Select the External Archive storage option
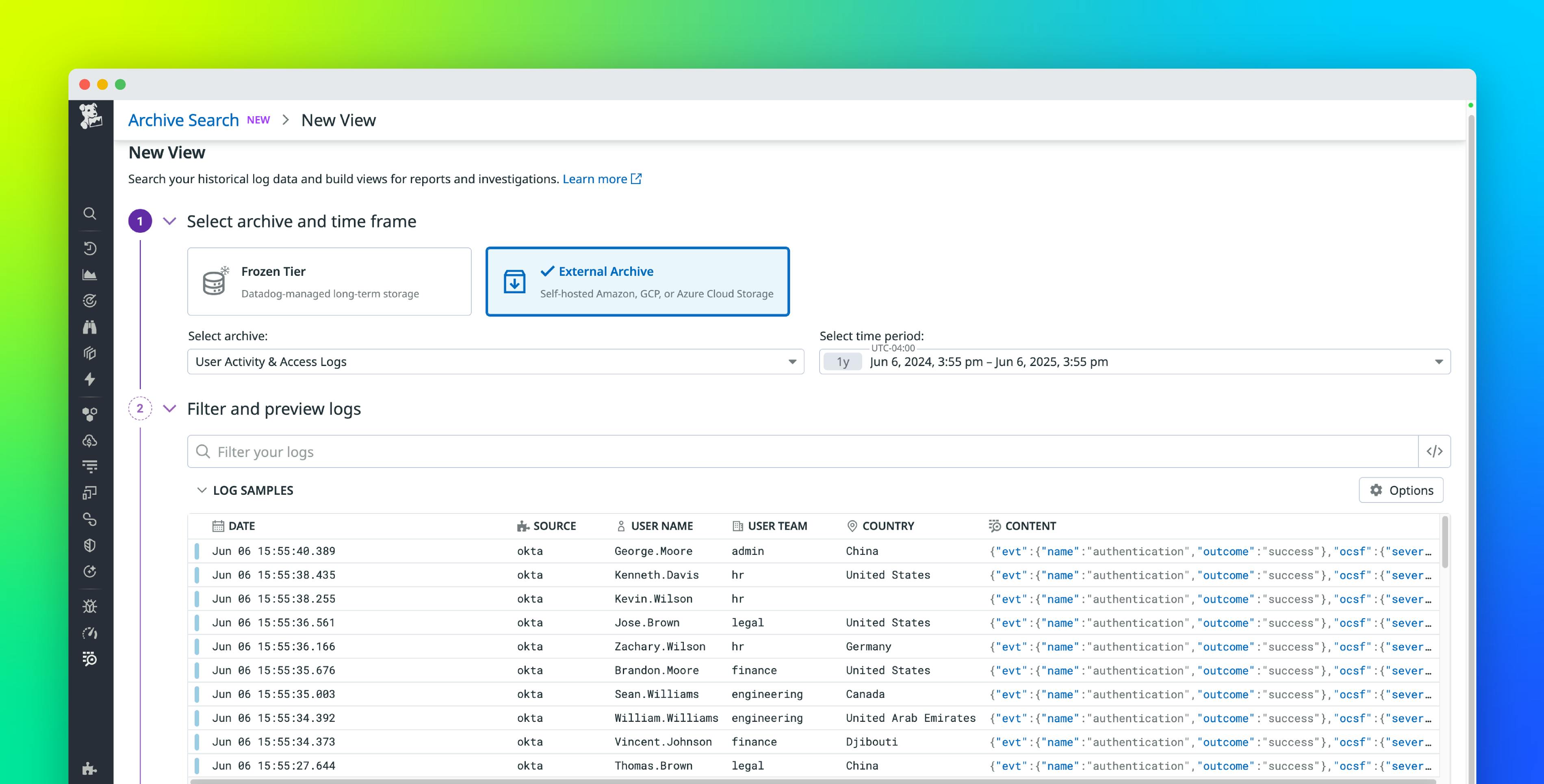The height and width of the screenshot is (784, 1544). click(637, 281)
